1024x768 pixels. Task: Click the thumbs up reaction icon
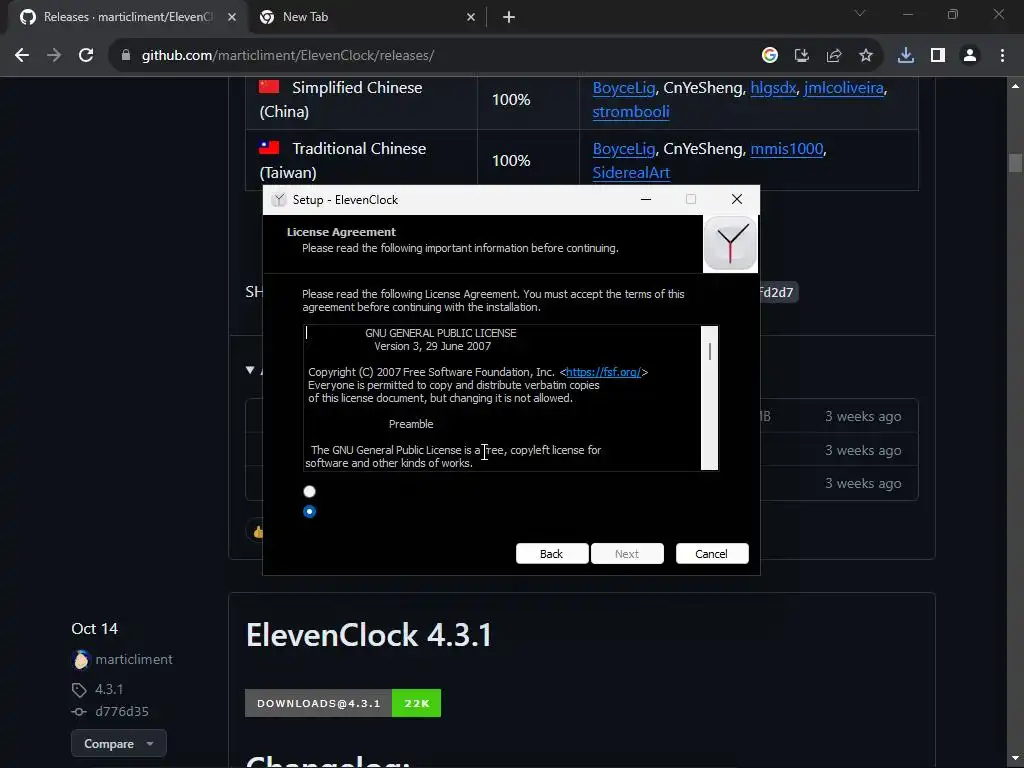click(257, 532)
